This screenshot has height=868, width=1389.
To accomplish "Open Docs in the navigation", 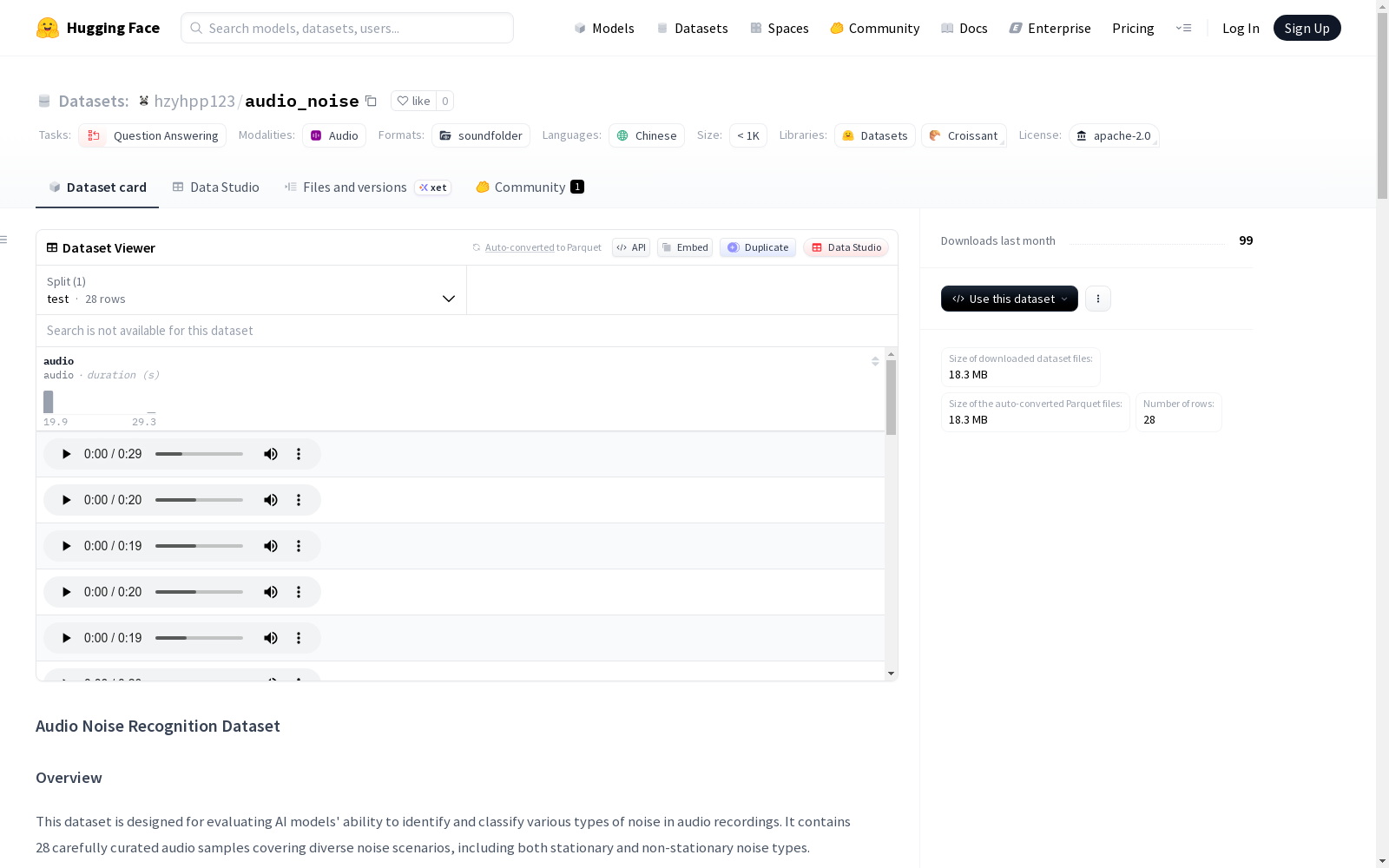I will 964,28.
